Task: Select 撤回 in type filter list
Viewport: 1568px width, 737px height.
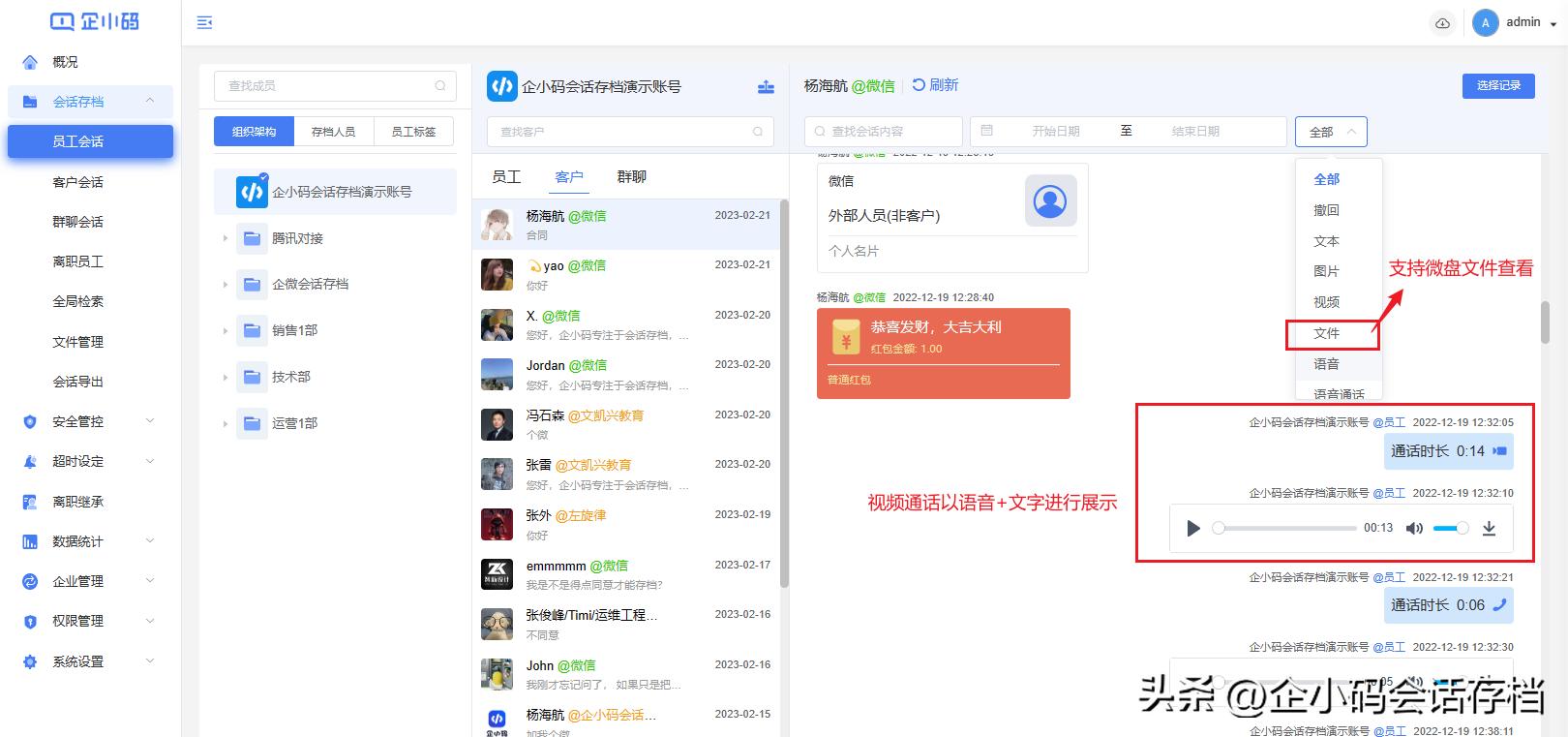Action: pyautogui.click(x=1326, y=210)
